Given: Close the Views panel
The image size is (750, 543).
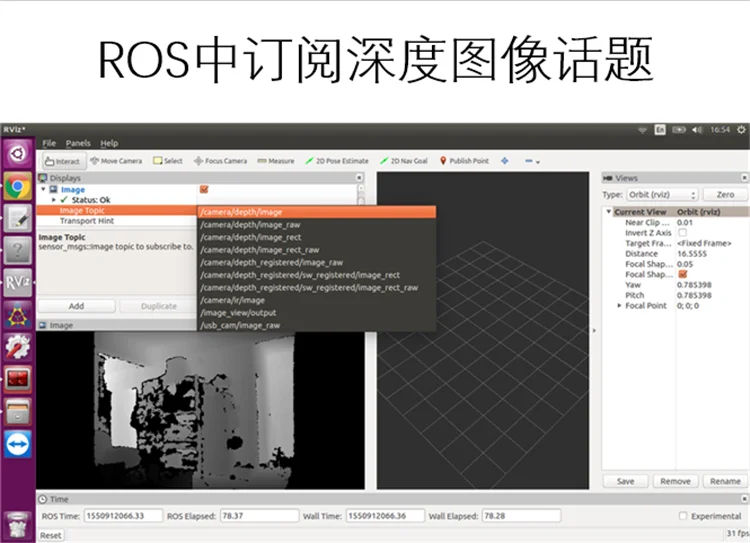Looking at the screenshot, I should tap(745, 177).
